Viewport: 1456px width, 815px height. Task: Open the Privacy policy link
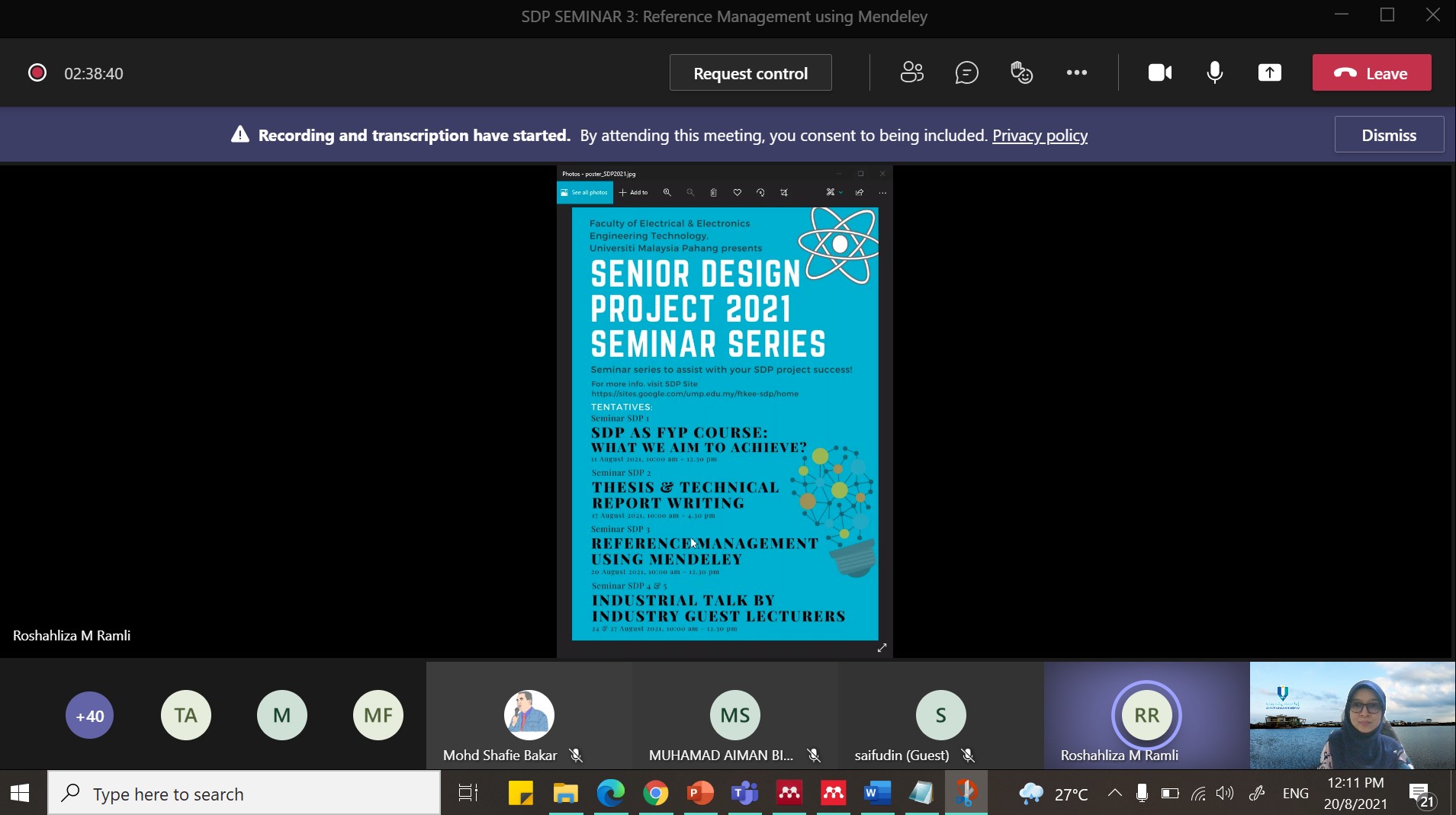click(1040, 135)
